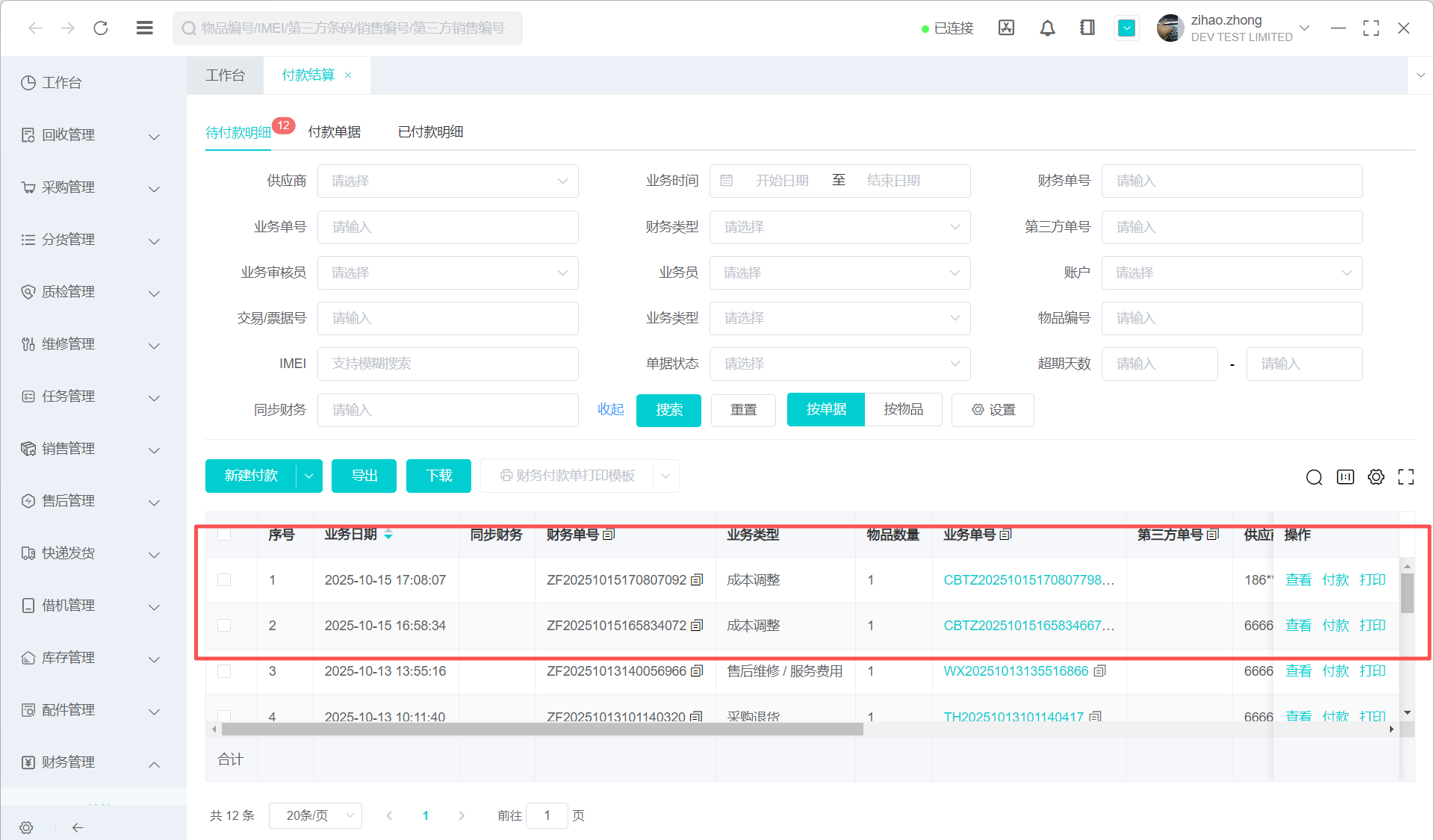Expand table to fullscreen icon
The width and height of the screenshot is (1434, 840).
(x=1406, y=477)
